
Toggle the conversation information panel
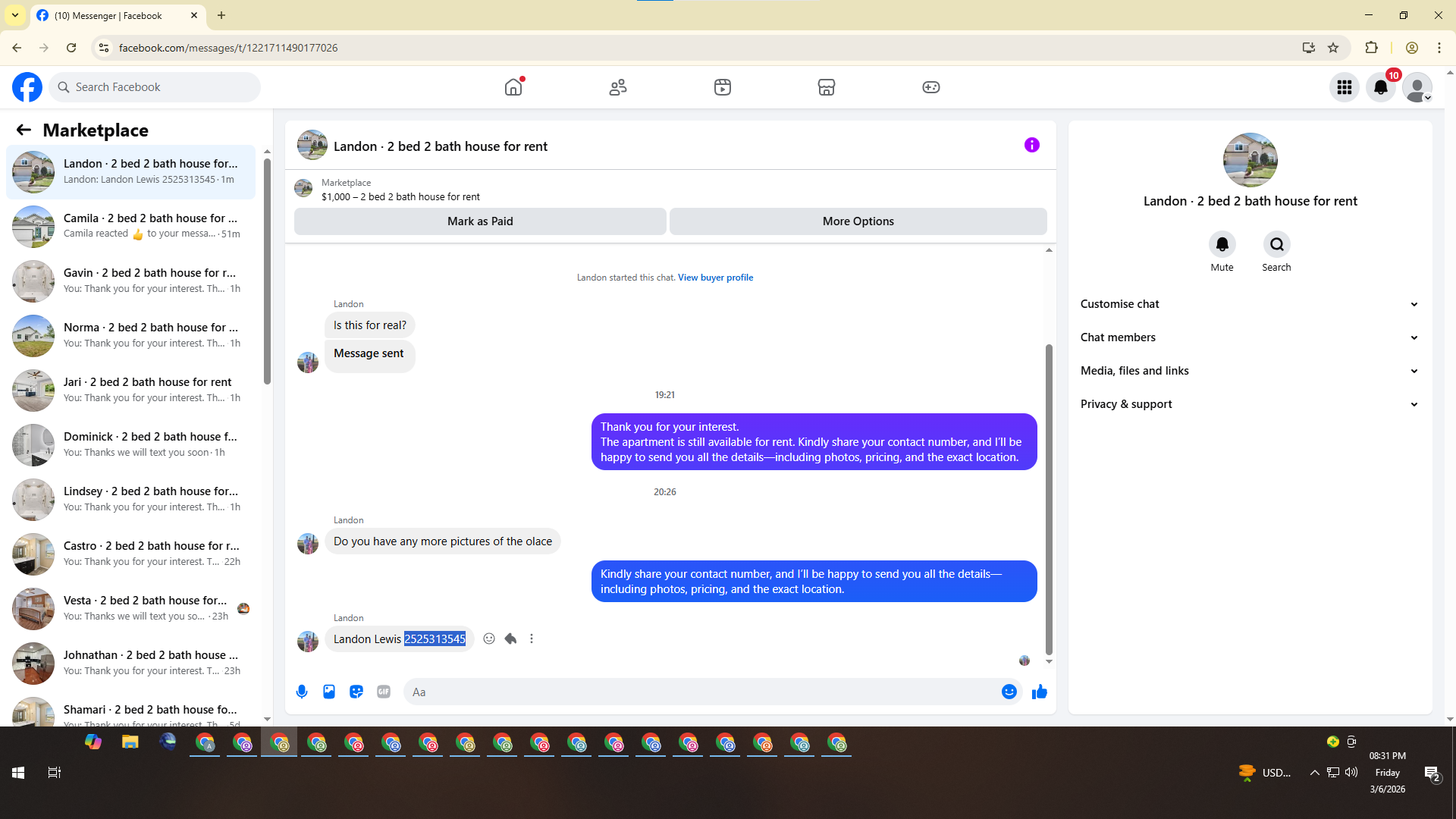click(1031, 145)
